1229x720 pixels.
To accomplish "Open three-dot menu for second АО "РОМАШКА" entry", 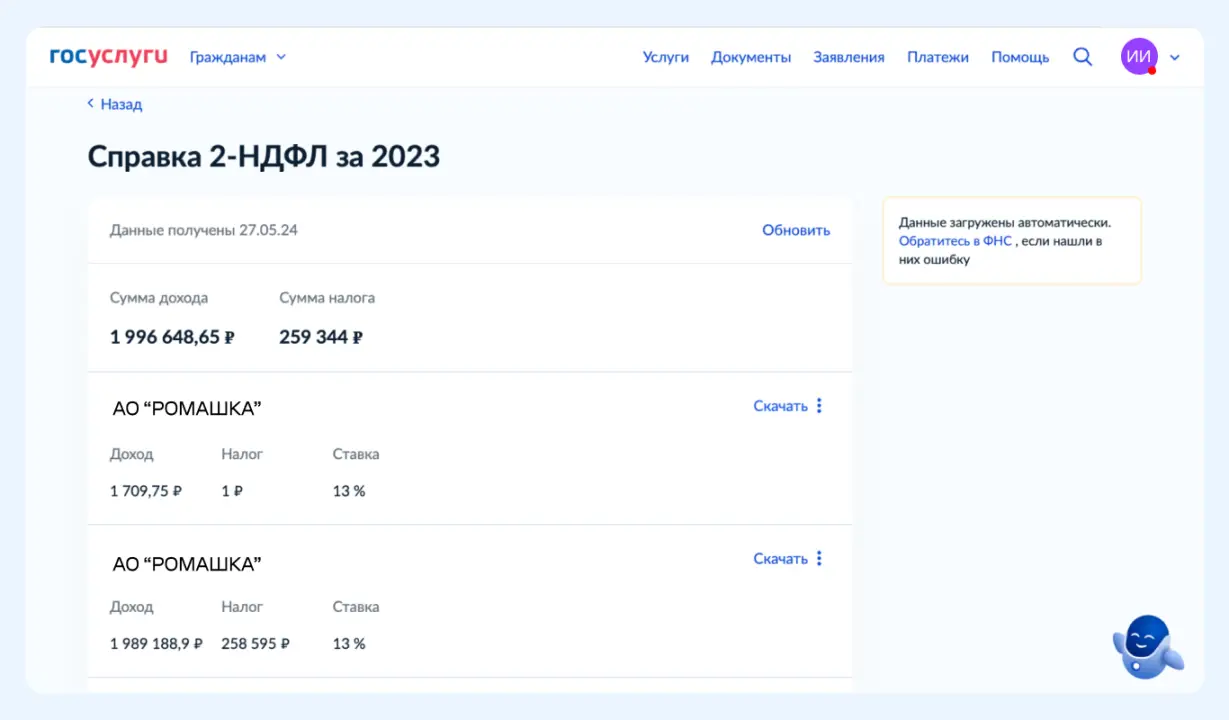I will point(819,559).
